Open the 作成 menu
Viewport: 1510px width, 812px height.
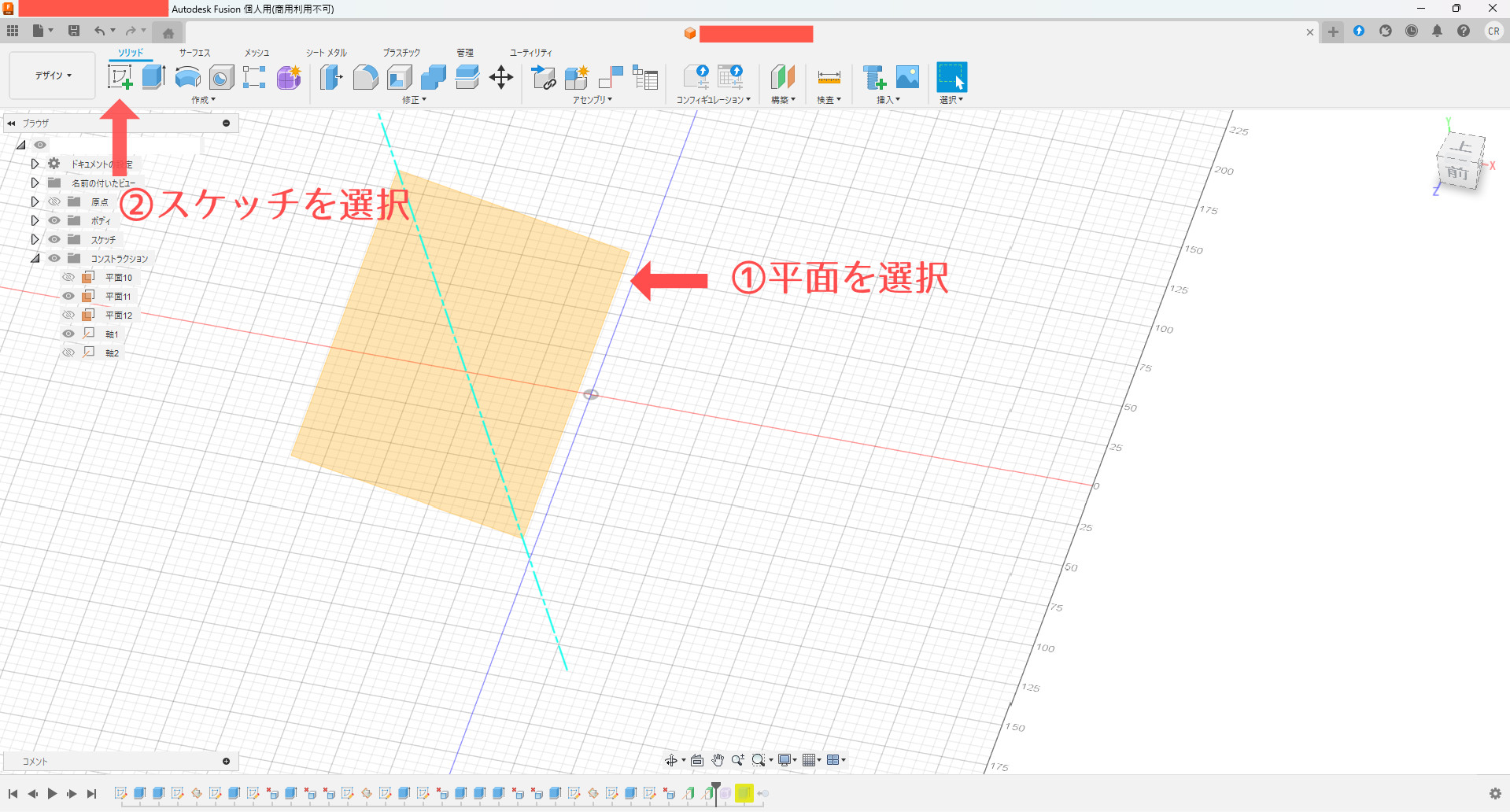(x=203, y=100)
